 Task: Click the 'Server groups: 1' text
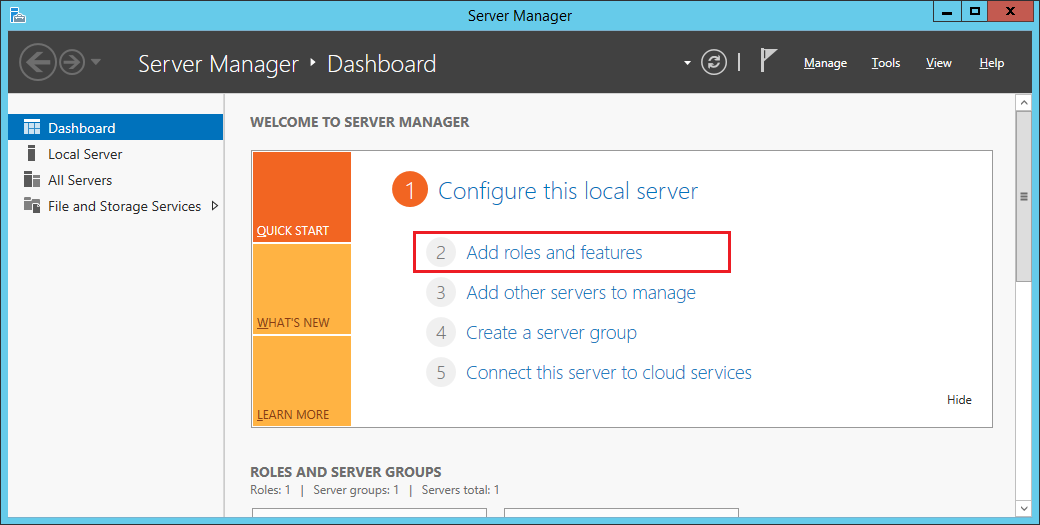click(x=356, y=490)
